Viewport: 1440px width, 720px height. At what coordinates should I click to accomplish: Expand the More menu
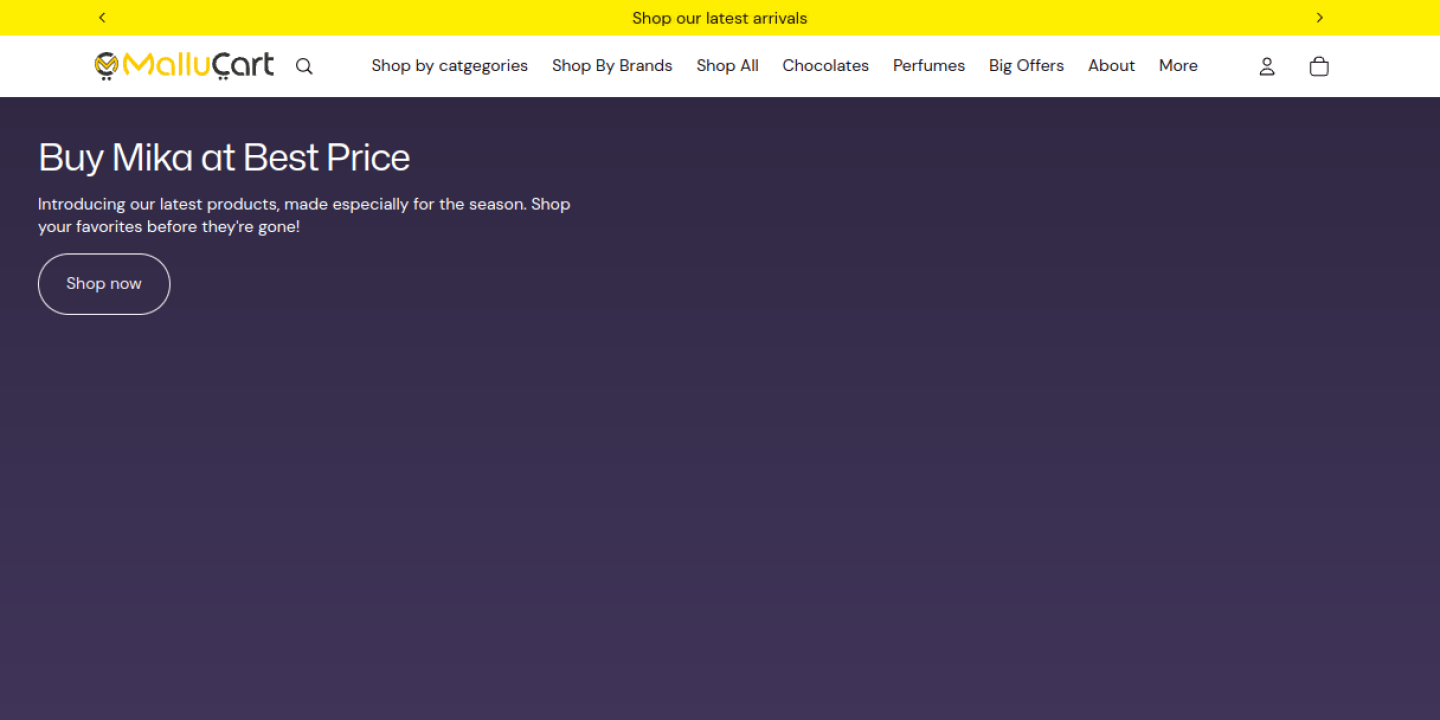(1178, 66)
